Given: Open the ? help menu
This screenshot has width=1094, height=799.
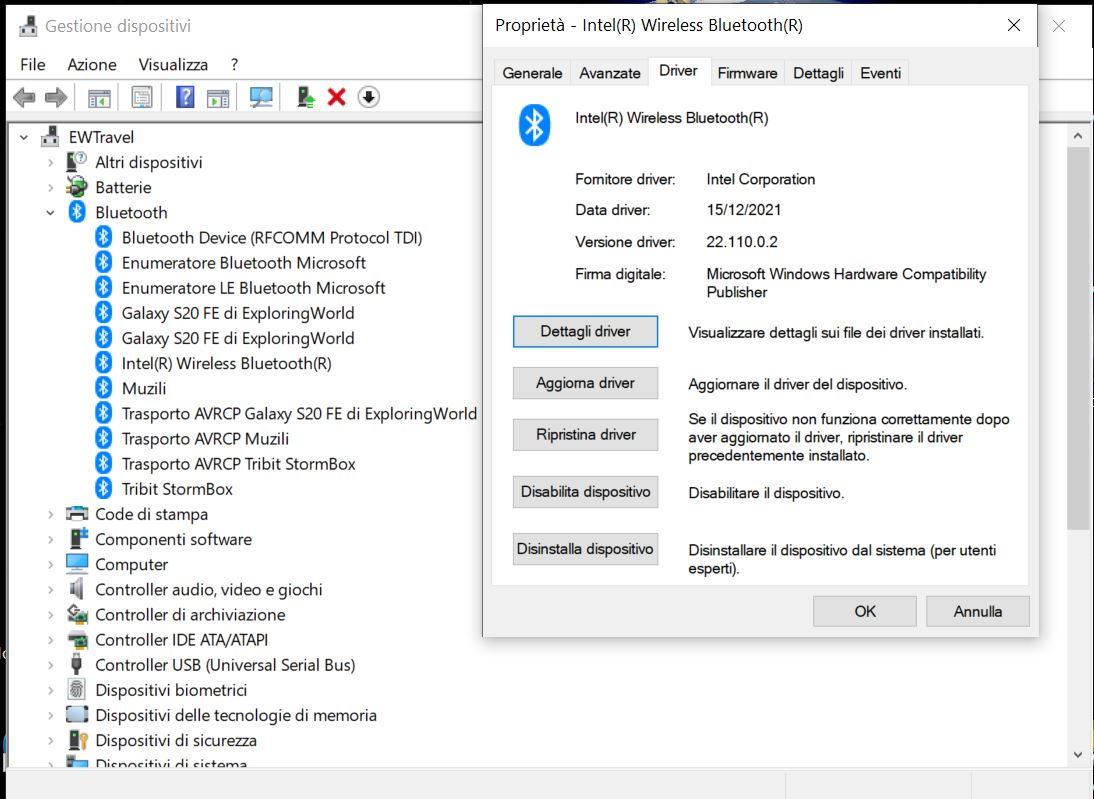Looking at the screenshot, I should (234, 64).
